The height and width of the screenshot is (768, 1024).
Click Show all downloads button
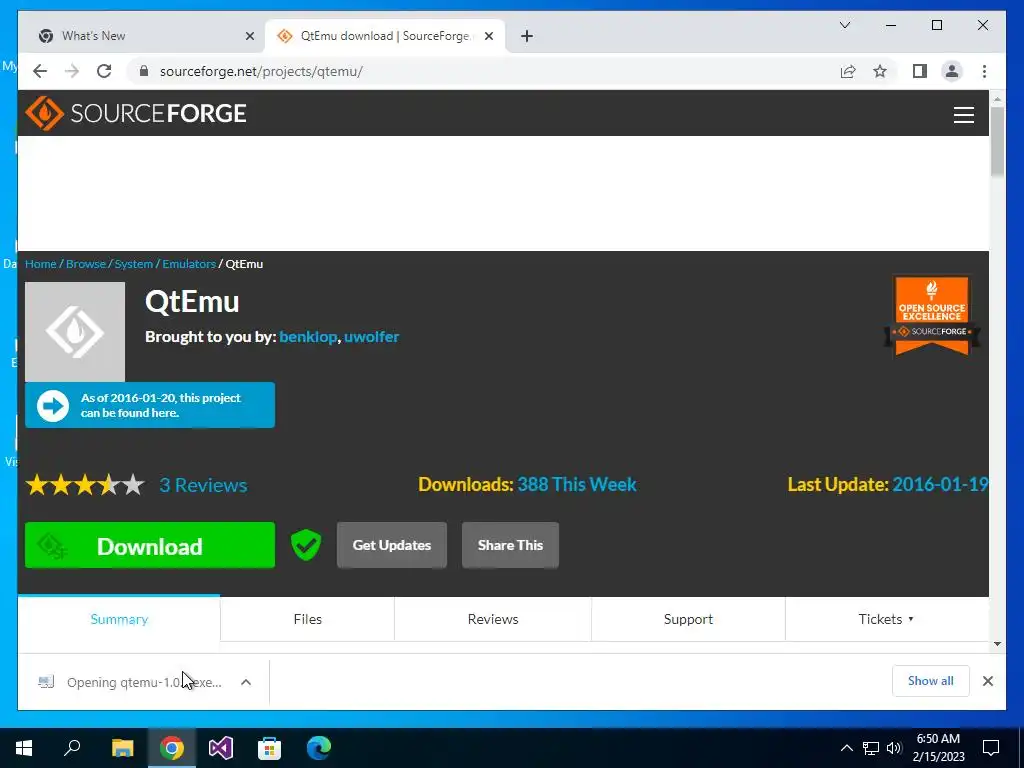tap(931, 681)
